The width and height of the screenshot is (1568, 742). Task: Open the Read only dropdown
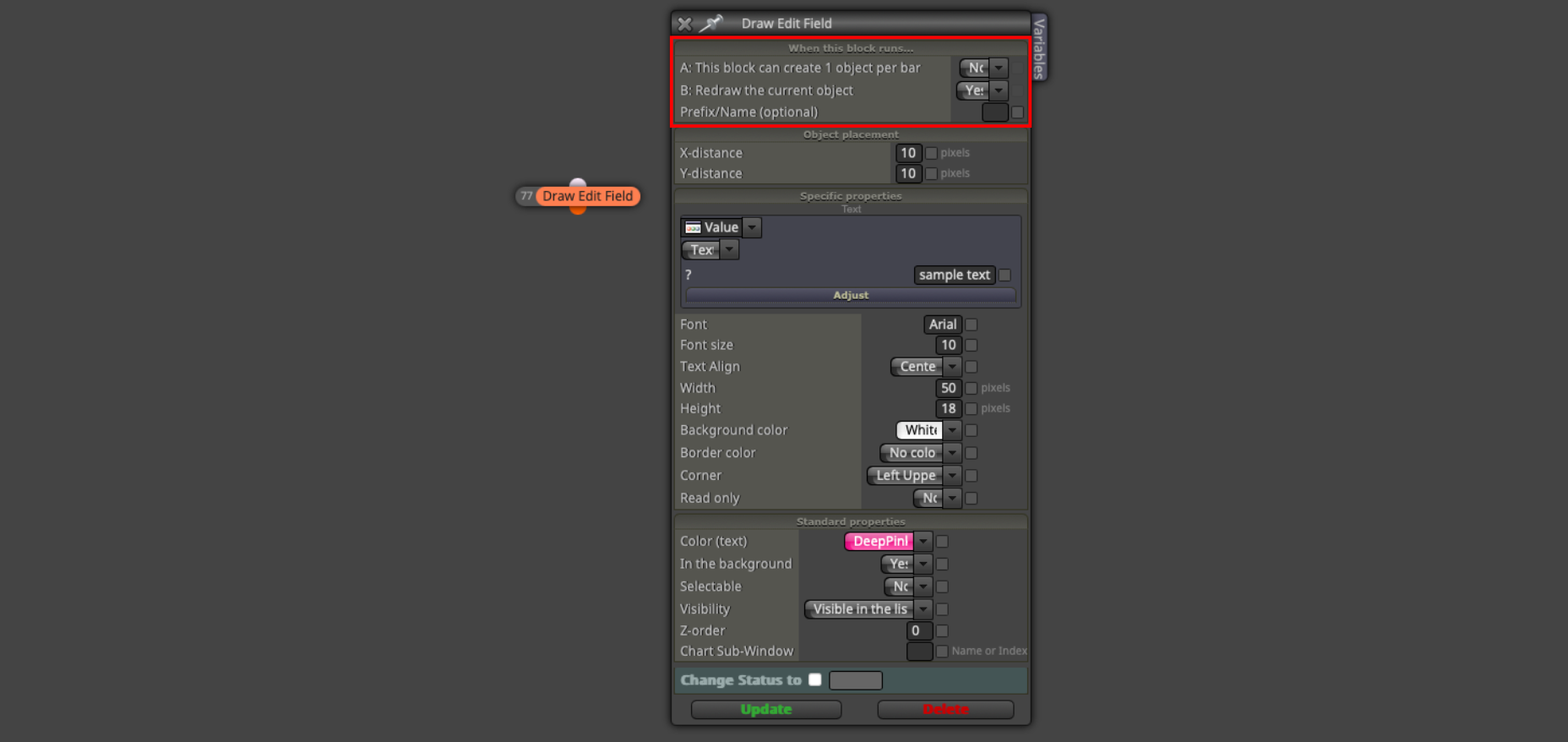click(x=952, y=499)
